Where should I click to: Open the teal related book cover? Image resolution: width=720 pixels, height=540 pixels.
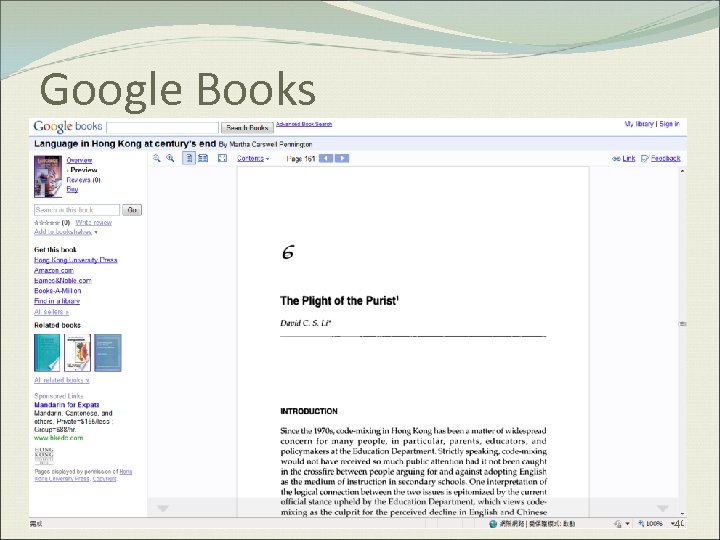pyautogui.click(x=47, y=353)
